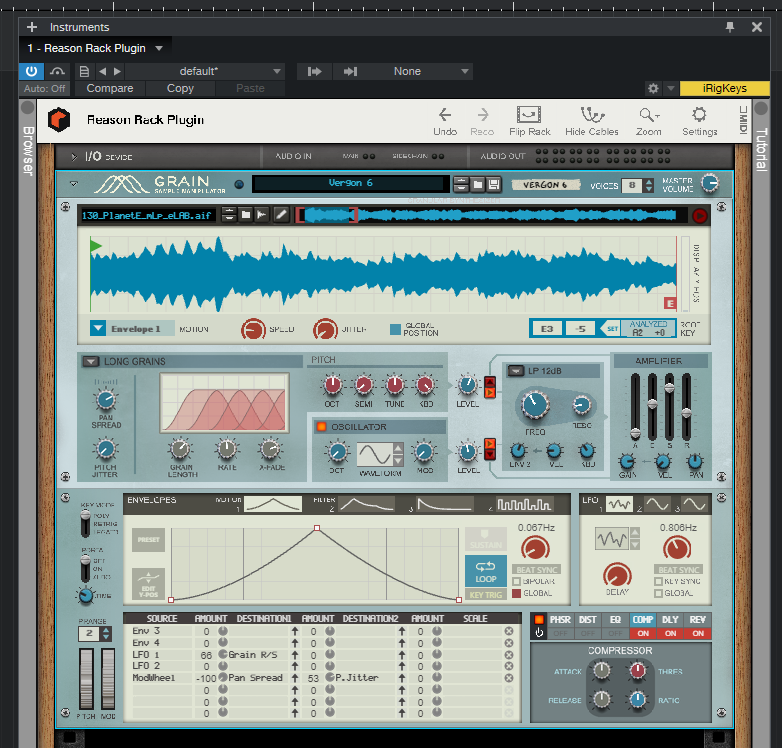Screen dimensions: 782x748
Task: Click the sample record button
Action: point(700,215)
